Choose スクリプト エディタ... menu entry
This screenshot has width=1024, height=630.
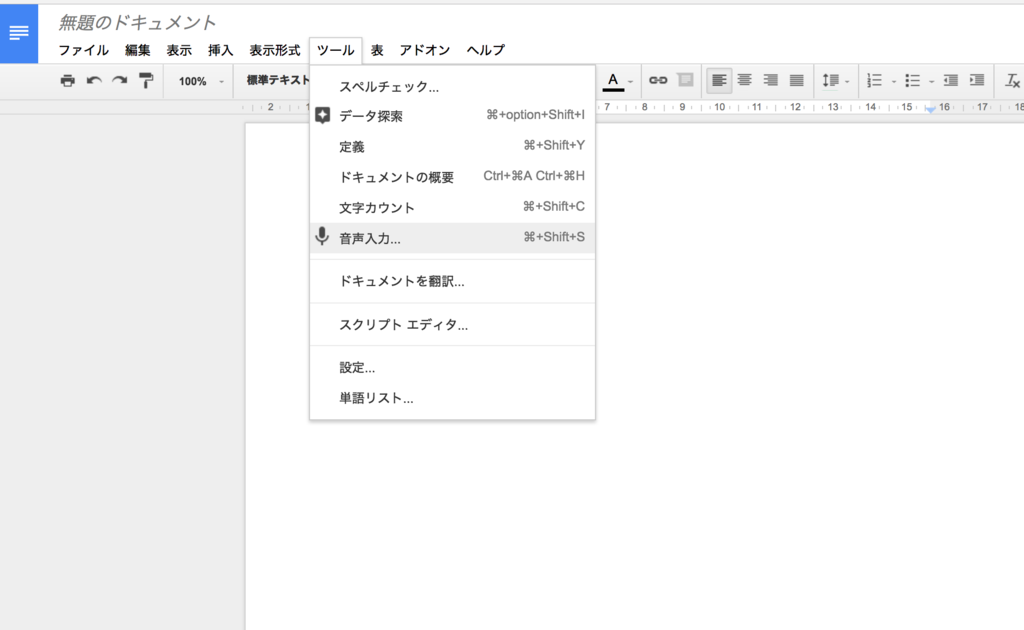coord(453,324)
